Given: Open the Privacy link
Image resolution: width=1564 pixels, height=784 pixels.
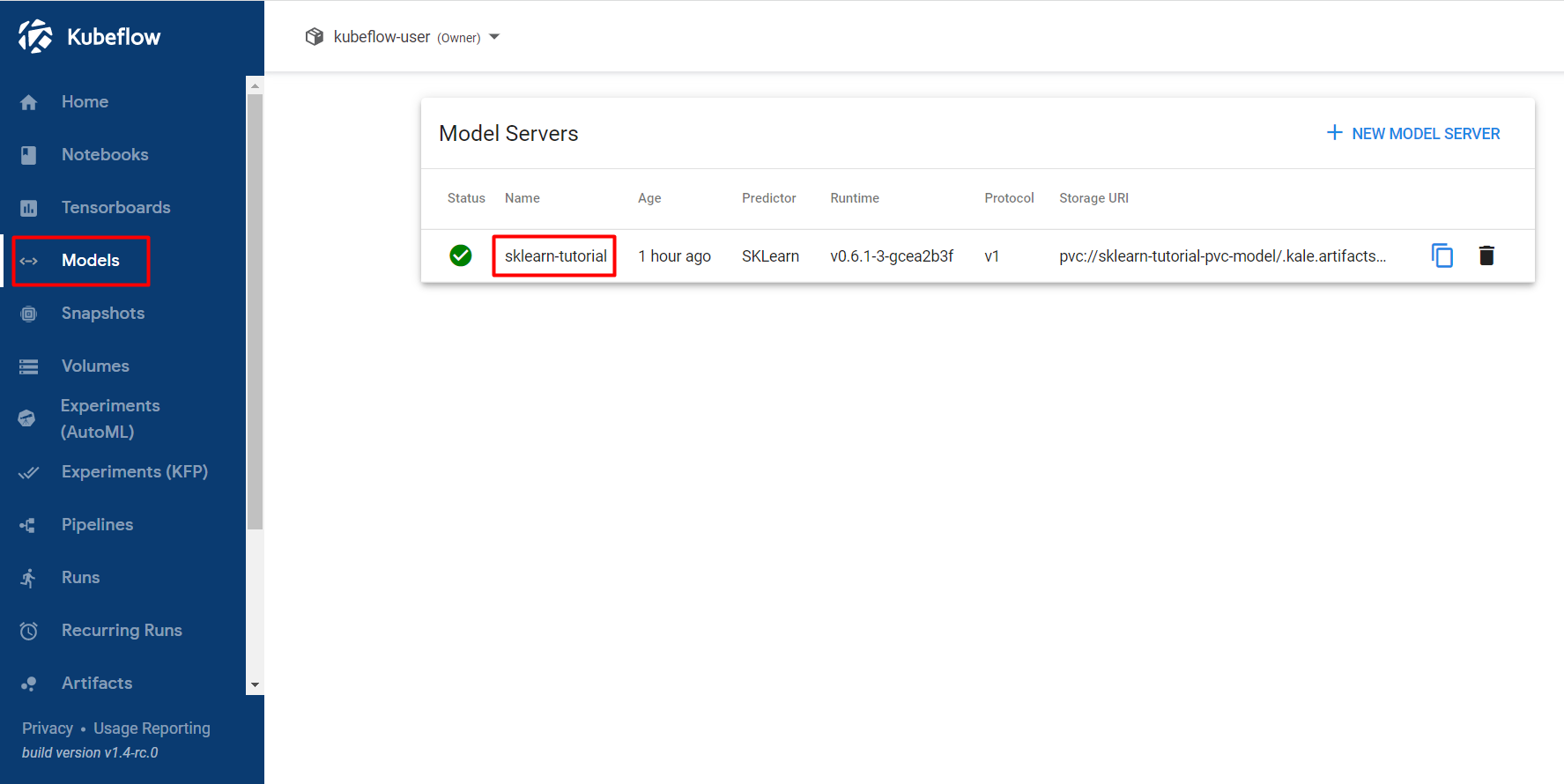Looking at the screenshot, I should click(48, 729).
